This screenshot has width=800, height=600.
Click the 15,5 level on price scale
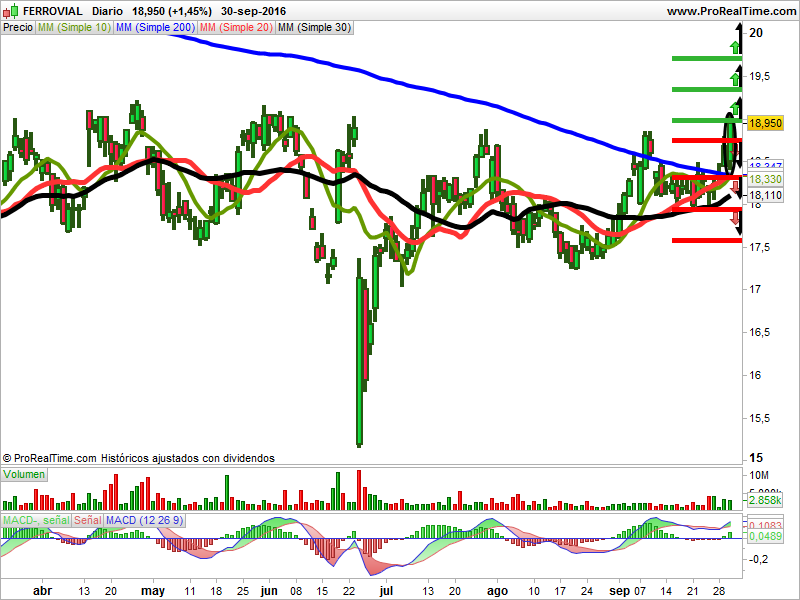point(759,418)
